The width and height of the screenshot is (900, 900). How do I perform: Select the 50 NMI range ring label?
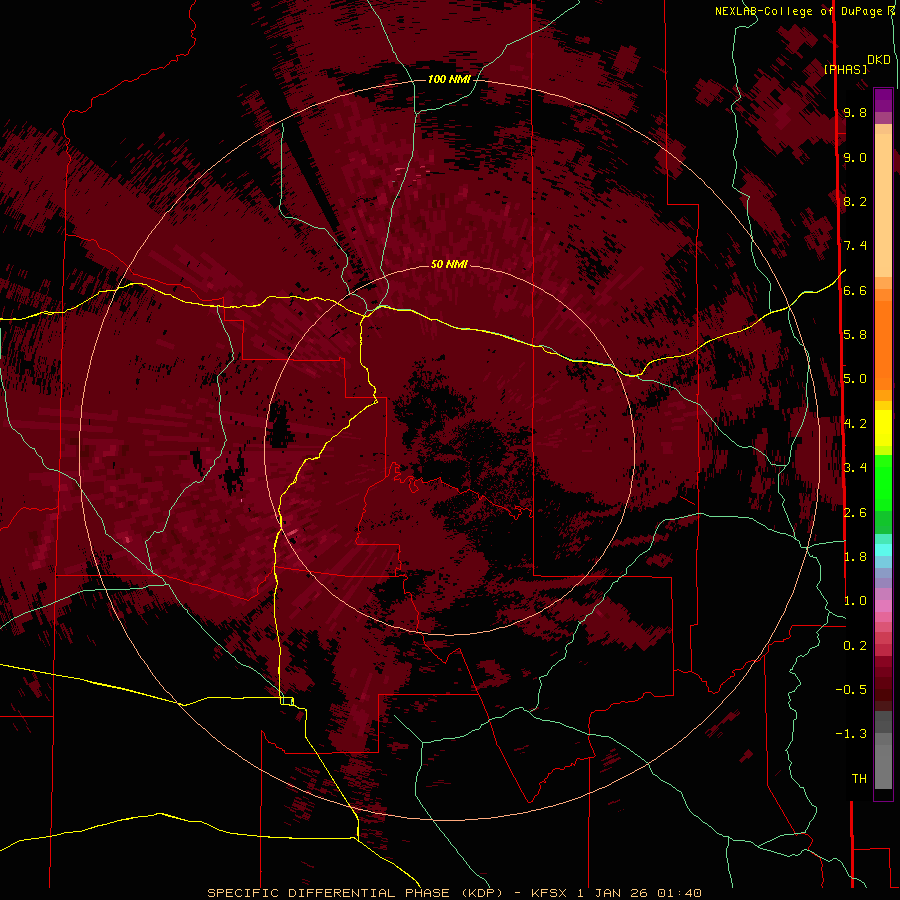pyautogui.click(x=449, y=265)
